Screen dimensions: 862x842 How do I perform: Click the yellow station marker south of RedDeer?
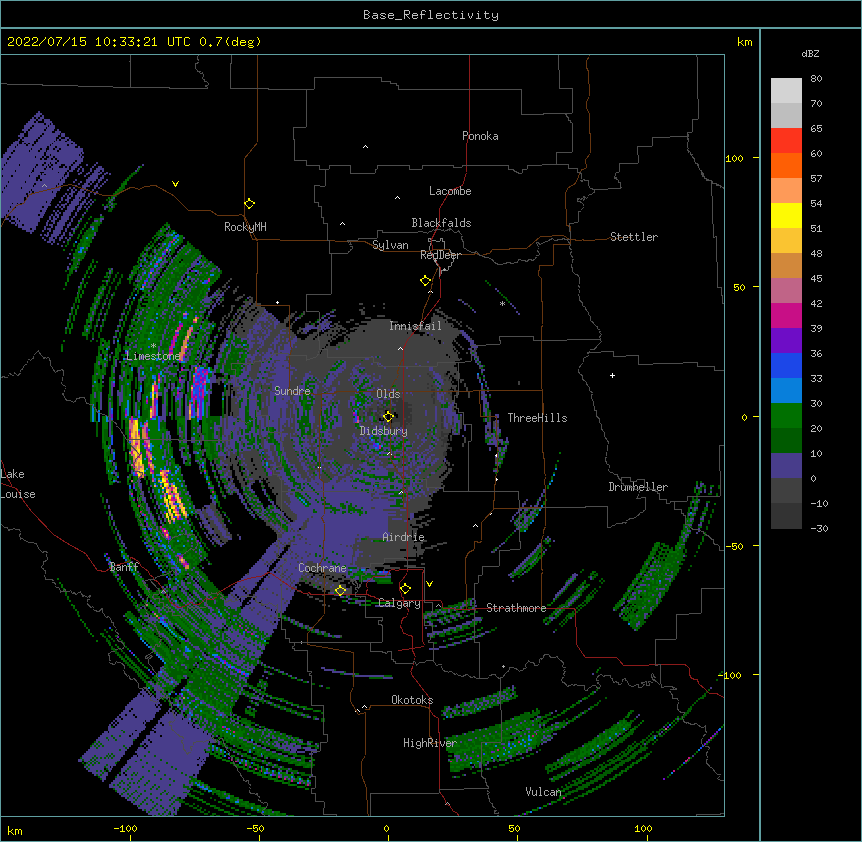point(426,281)
